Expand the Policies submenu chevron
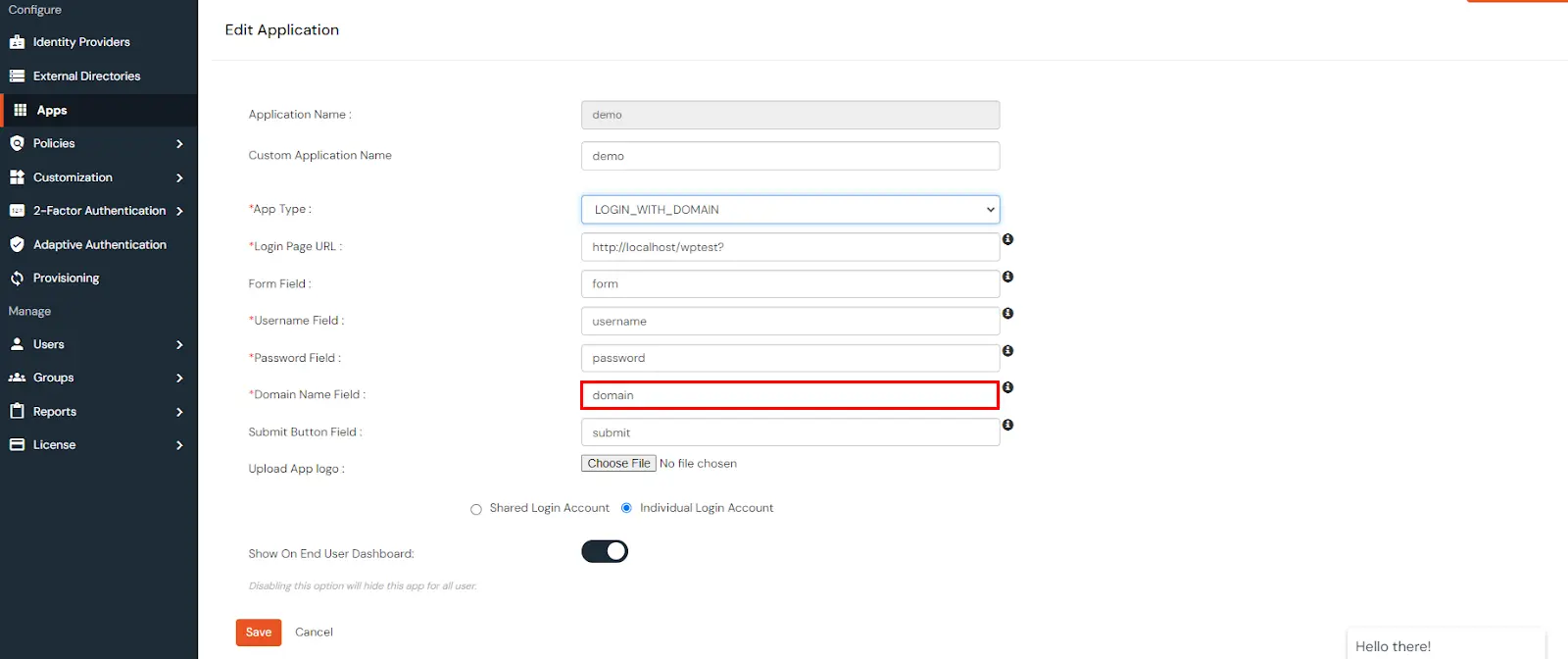This screenshot has width=1568, height=659. point(179,144)
